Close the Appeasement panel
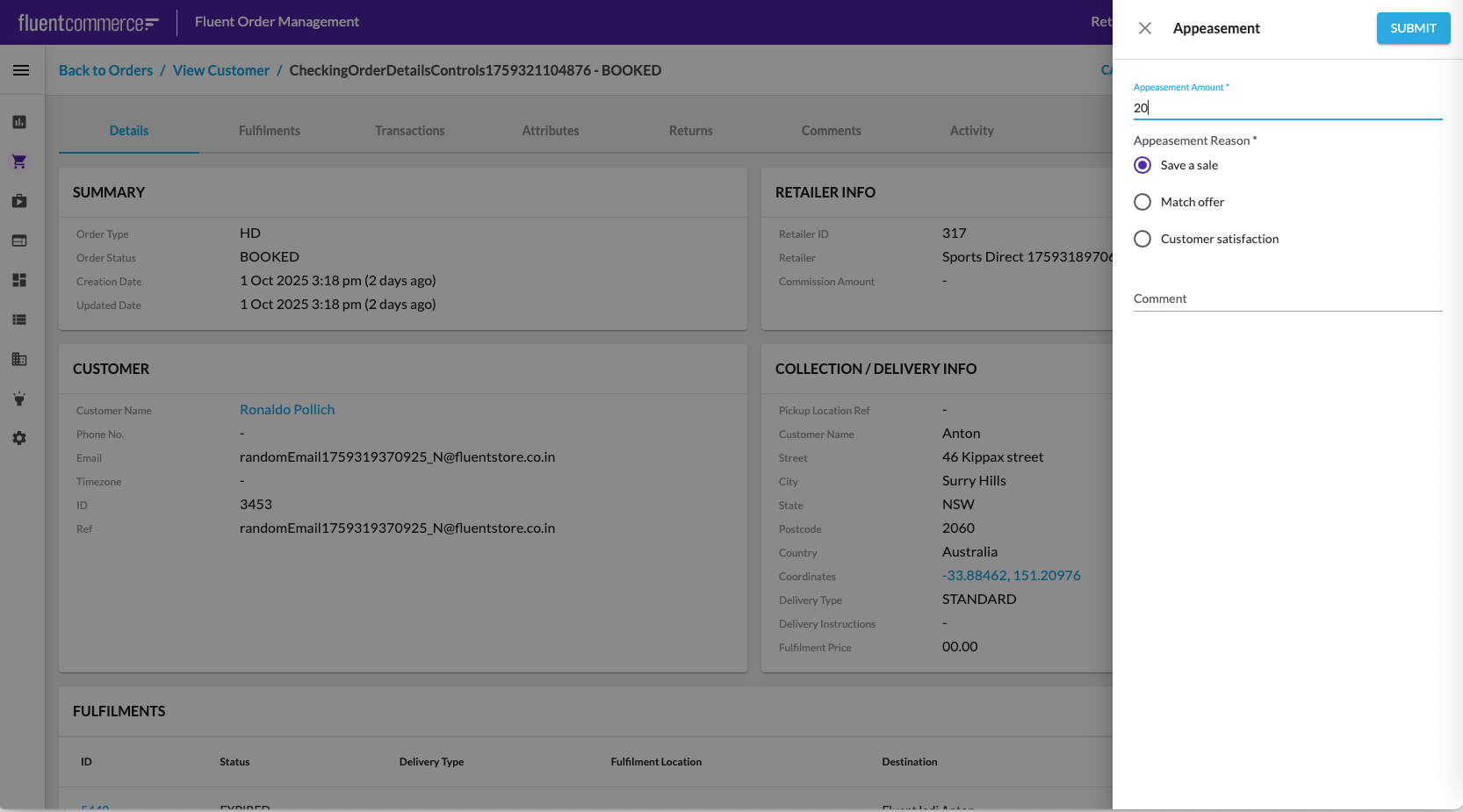The height and width of the screenshot is (812, 1463). coord(1145,28)
